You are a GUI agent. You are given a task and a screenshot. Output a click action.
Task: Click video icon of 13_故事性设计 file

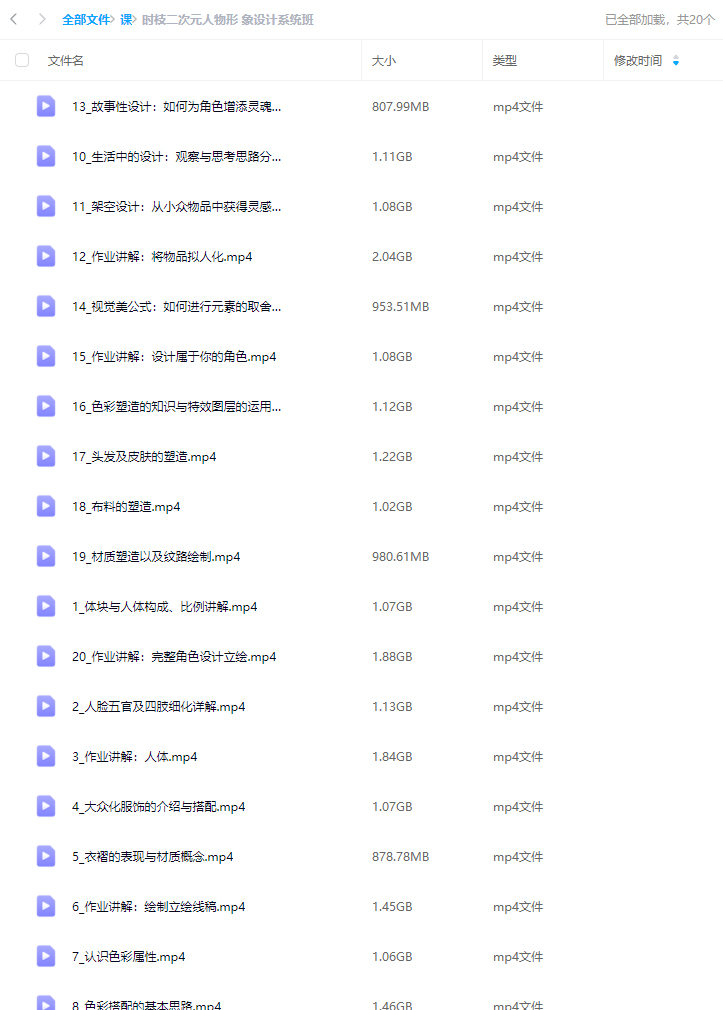pos(46,106)
